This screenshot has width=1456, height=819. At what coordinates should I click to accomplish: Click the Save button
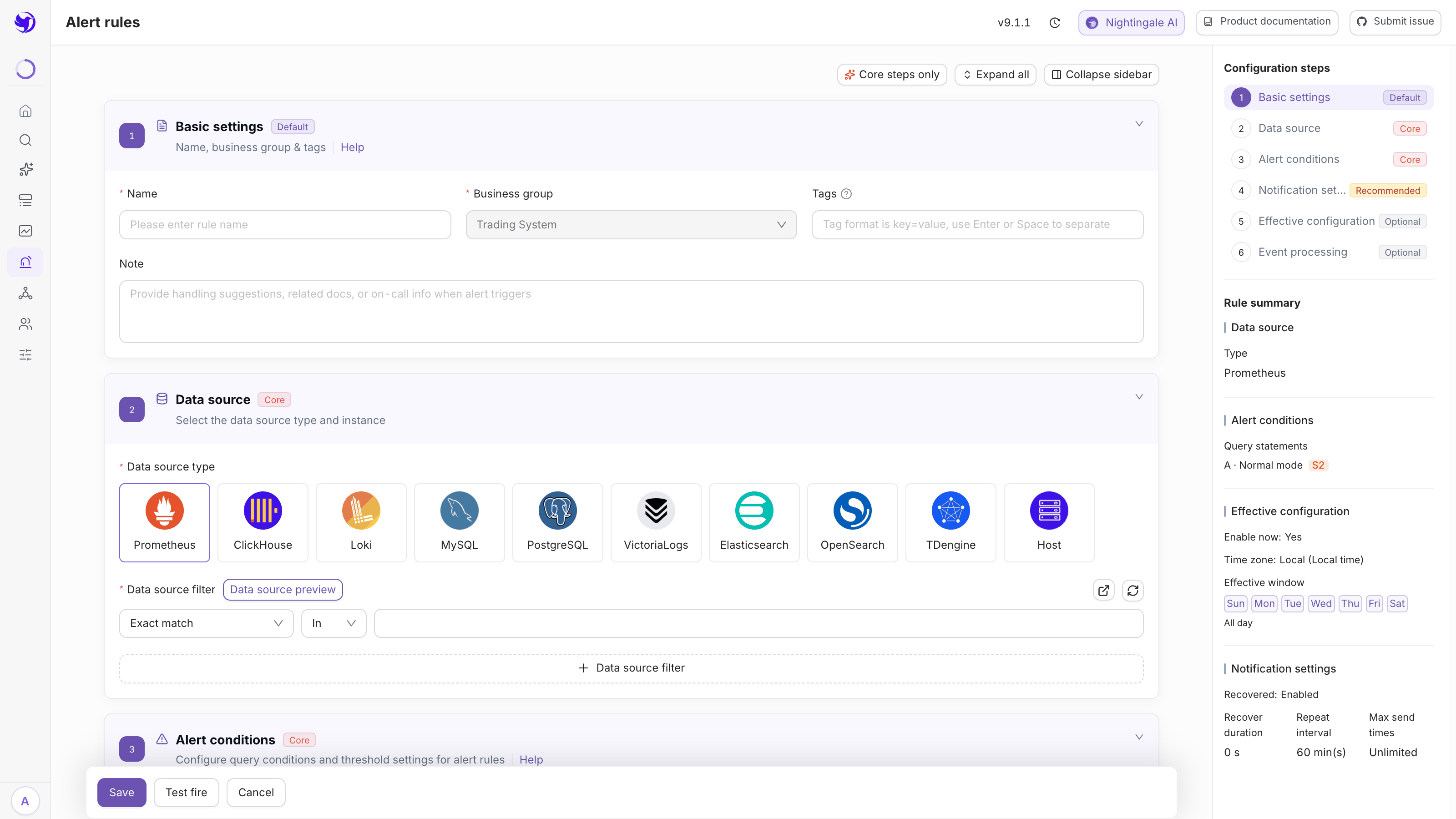[121, 793]
